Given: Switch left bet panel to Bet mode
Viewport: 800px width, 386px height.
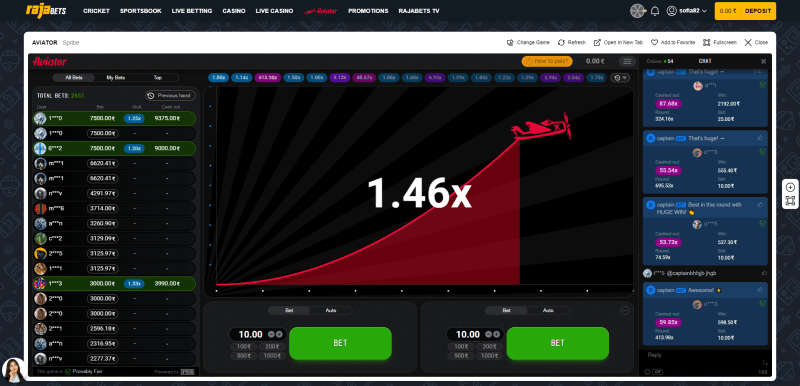Looking at the screenshot, I should click(x=289, y=311).
